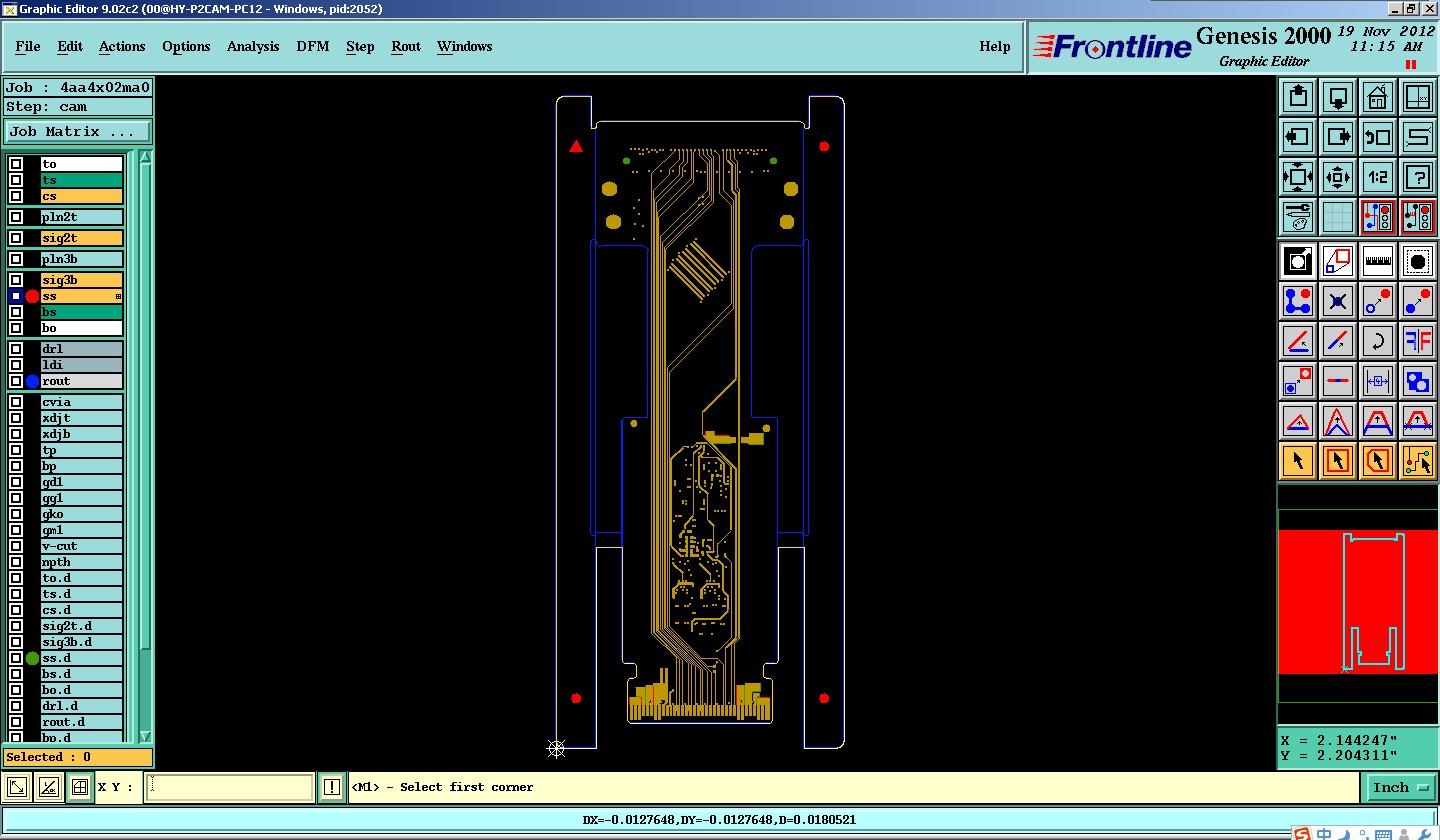
Task: Select the pln3b layer name
Action: 82,259
